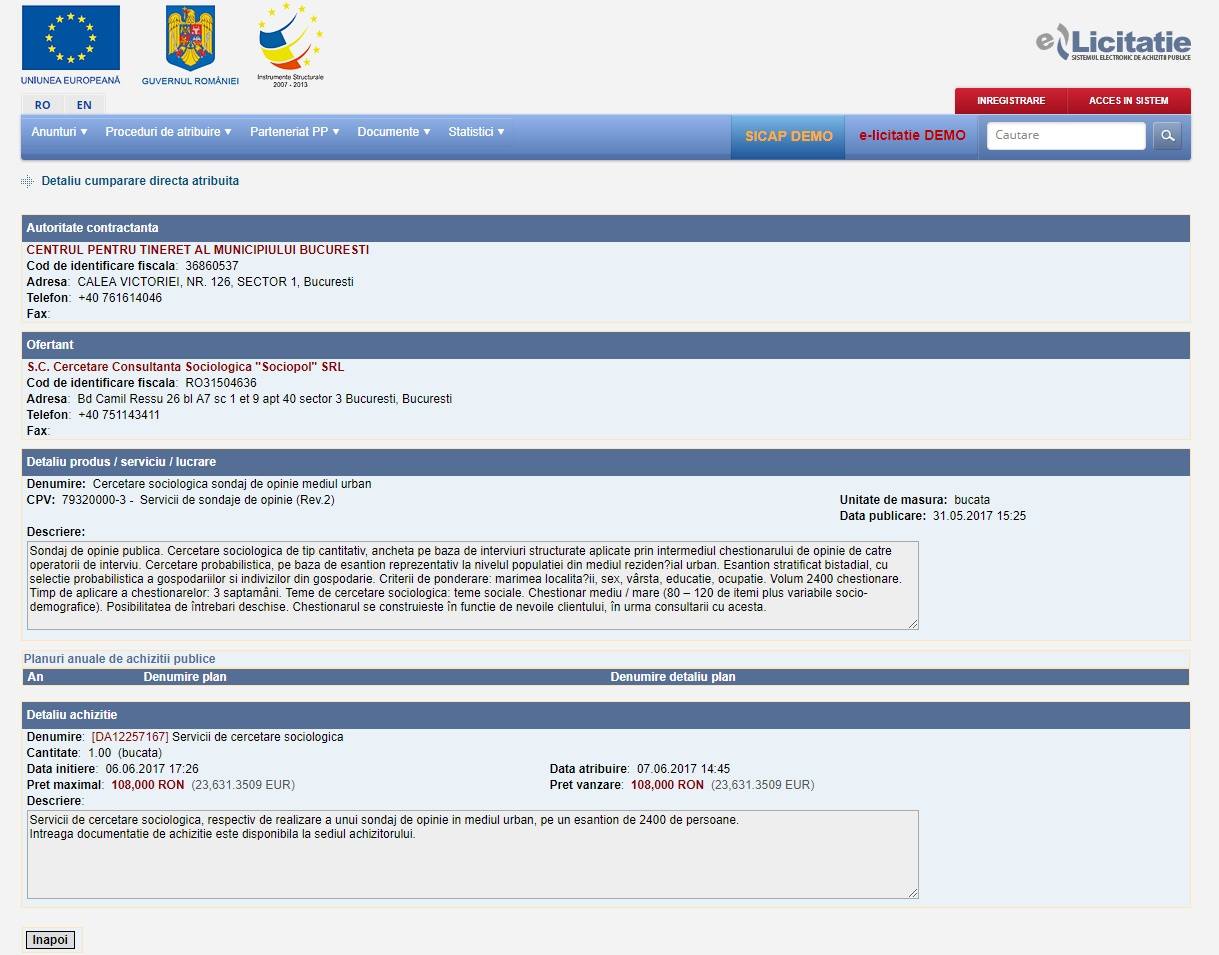Open the Statistici dropdown menu
The height and width of the screenshot is (955, 1219).
(476, 132)
